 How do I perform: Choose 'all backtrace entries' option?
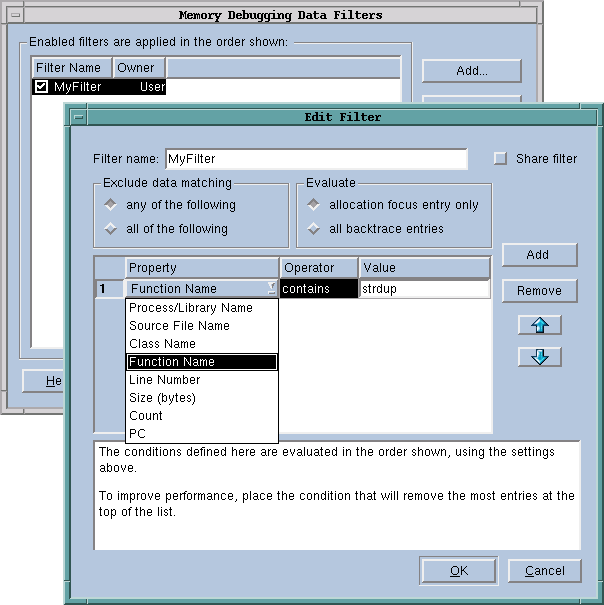pyautogui.click(x=314, y=229)
